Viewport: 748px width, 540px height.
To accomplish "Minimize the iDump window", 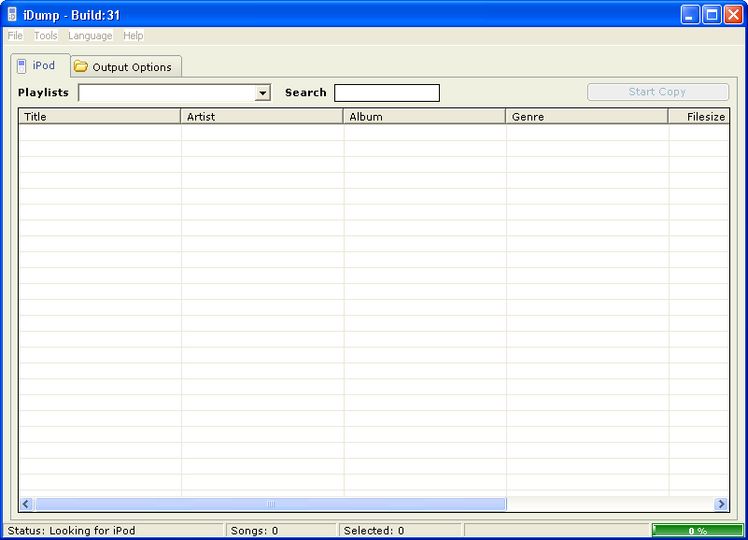I will pos(690,15).
